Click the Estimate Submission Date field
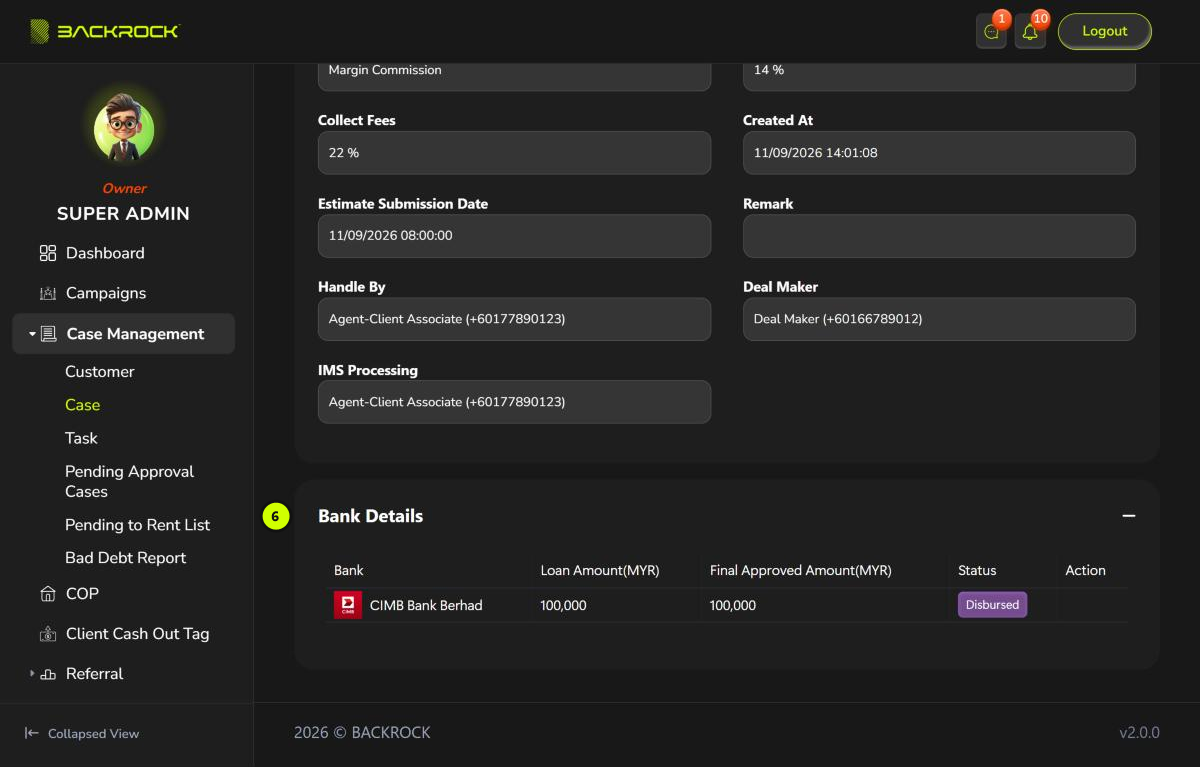Viewport: 1200px width, 767px height. (x=514, y=236)
